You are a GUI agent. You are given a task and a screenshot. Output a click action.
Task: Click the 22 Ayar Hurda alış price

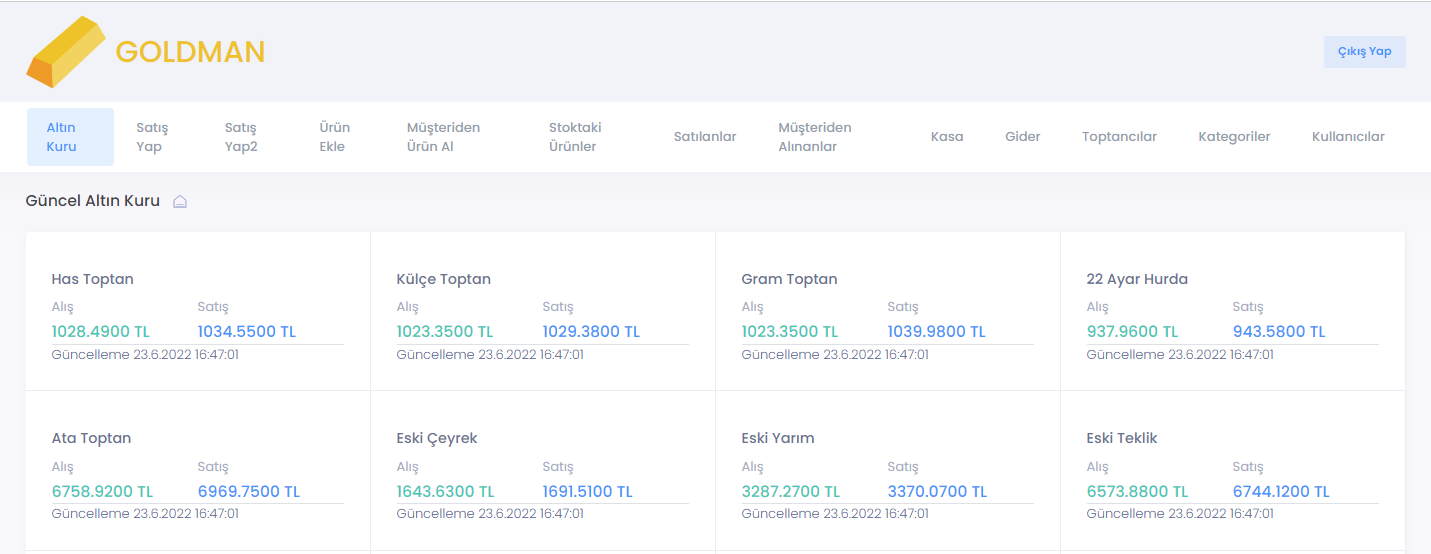(1132, 332)
